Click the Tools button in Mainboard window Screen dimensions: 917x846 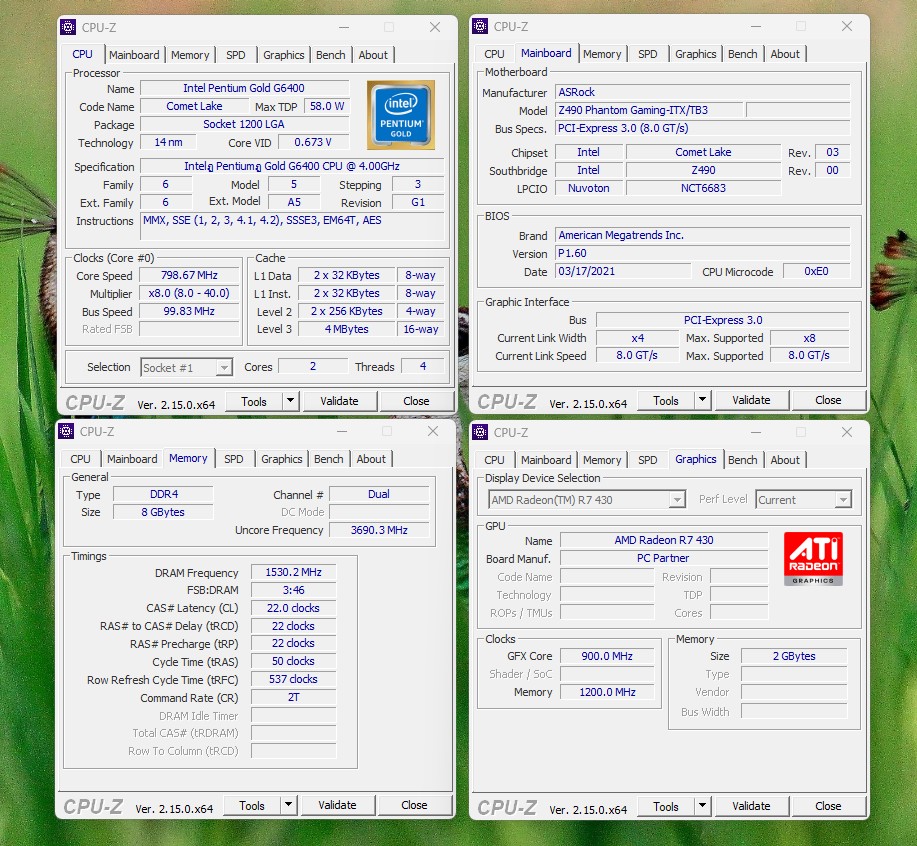666,400
